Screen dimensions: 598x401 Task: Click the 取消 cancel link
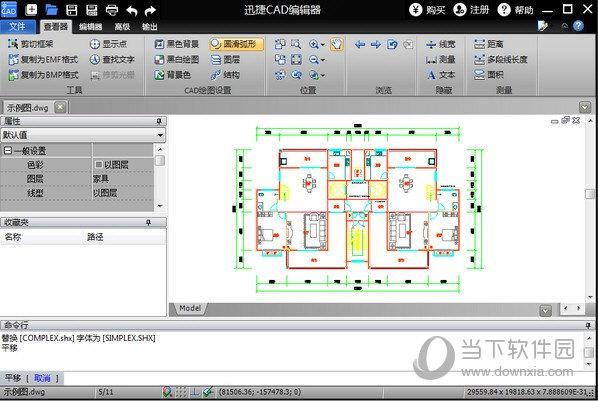click(42, 378)
